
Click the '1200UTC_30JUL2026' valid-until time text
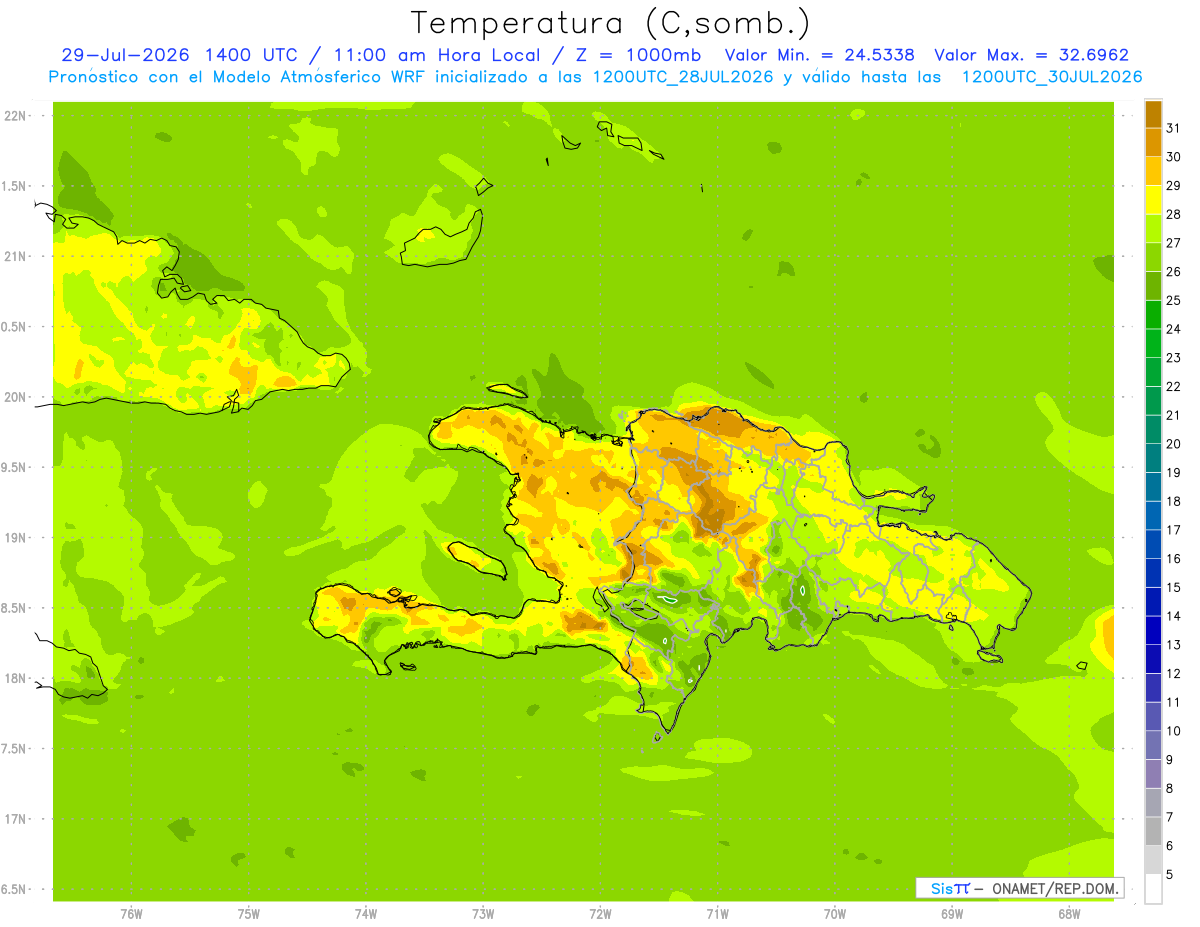[1052, 76]
